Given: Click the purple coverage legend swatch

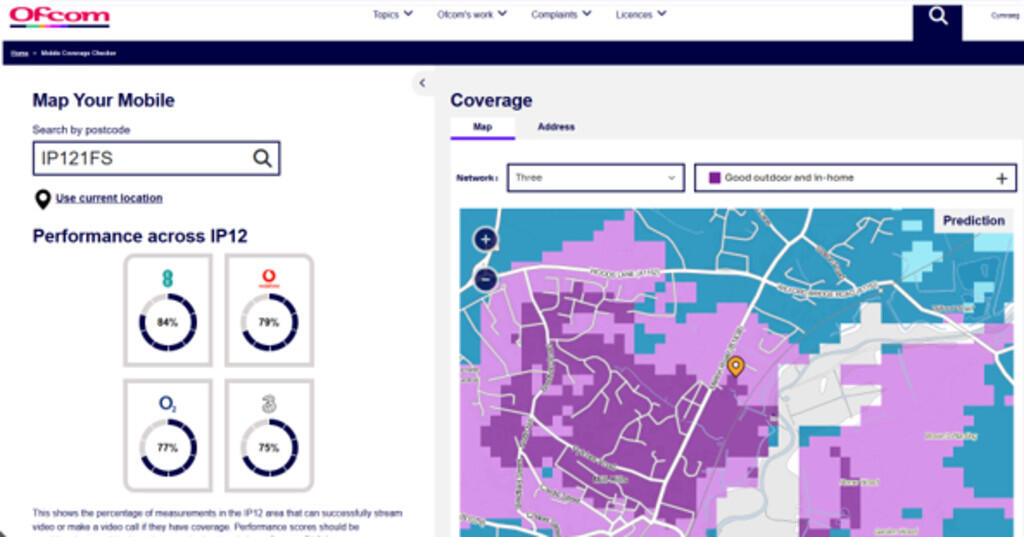Looking at the screenshot, I should pyautogui.click(x=714, y=178).
